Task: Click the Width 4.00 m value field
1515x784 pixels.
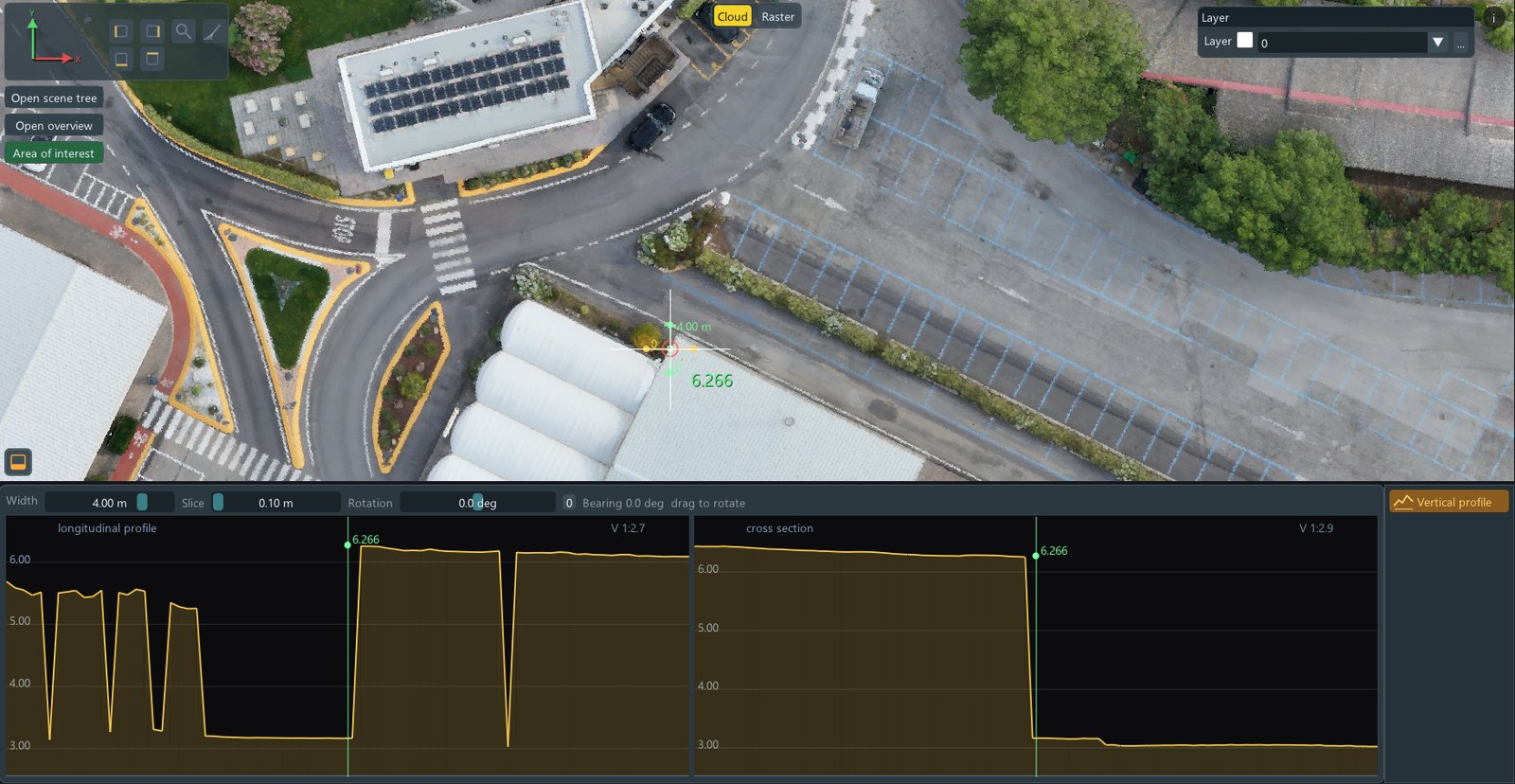Action: [x=110, y=503]
